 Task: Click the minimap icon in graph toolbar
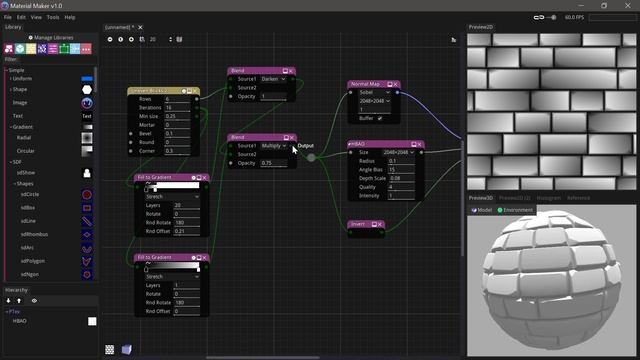179,39
